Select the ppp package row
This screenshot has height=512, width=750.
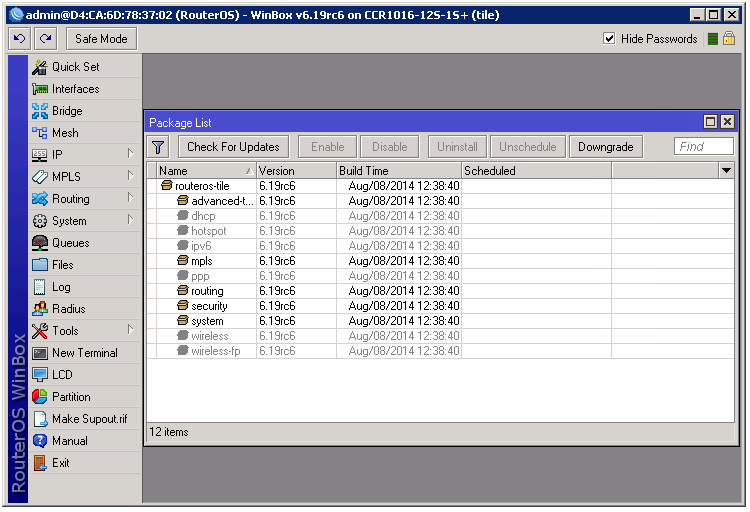point(441,276)
